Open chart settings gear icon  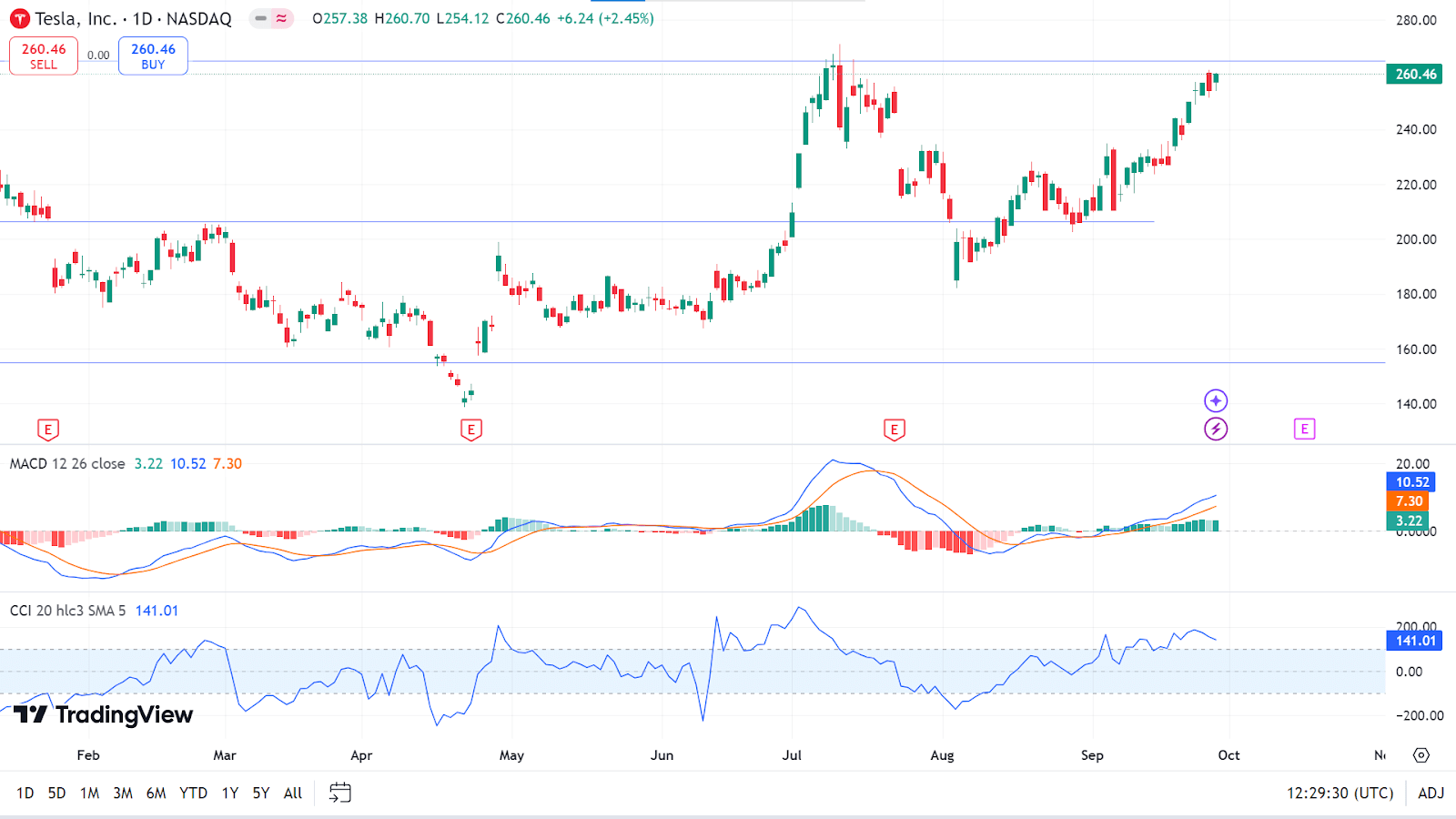(x=1421, y=755)
